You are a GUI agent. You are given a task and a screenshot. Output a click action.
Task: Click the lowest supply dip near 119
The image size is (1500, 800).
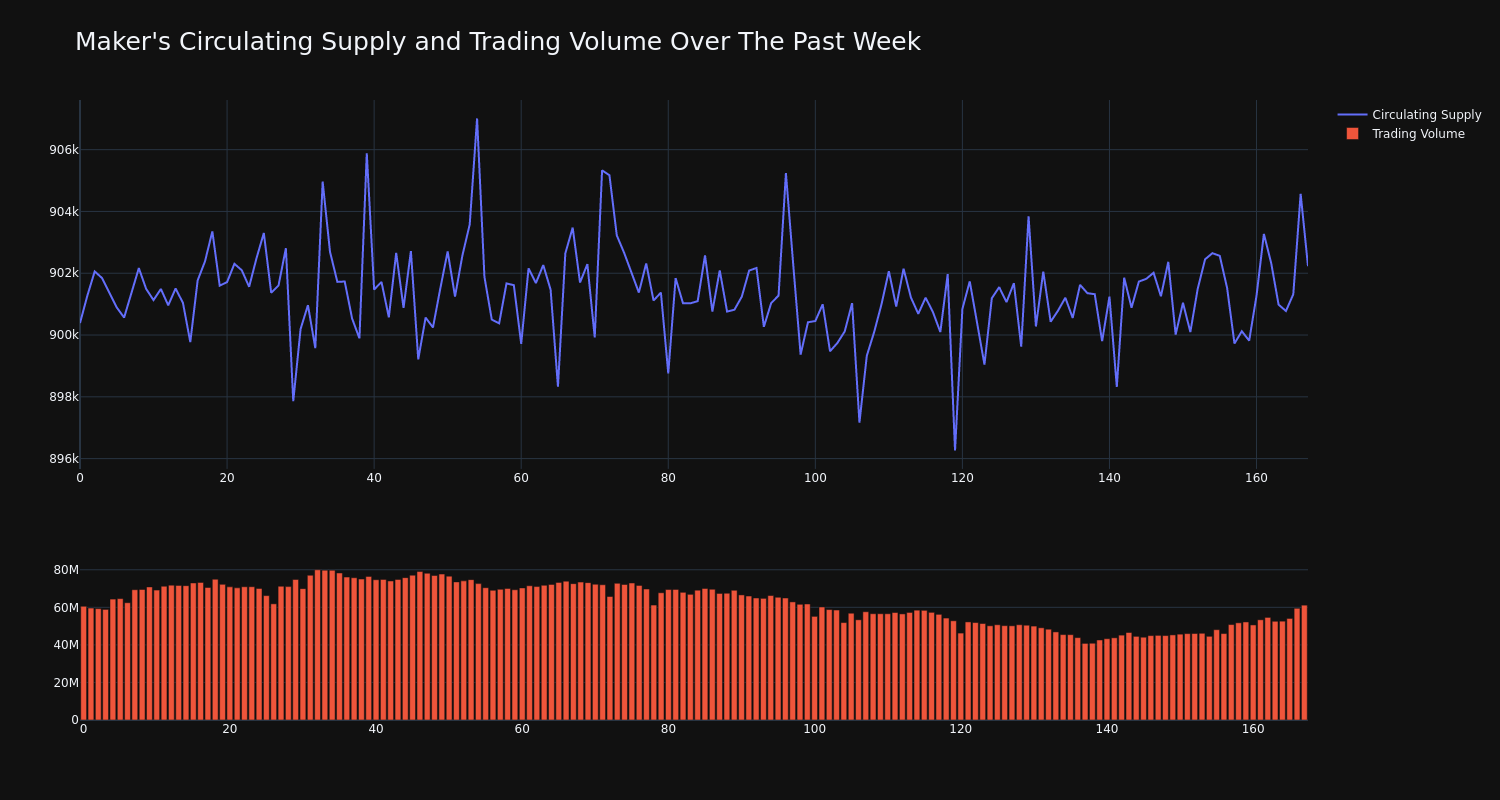[x=955, y=449]
